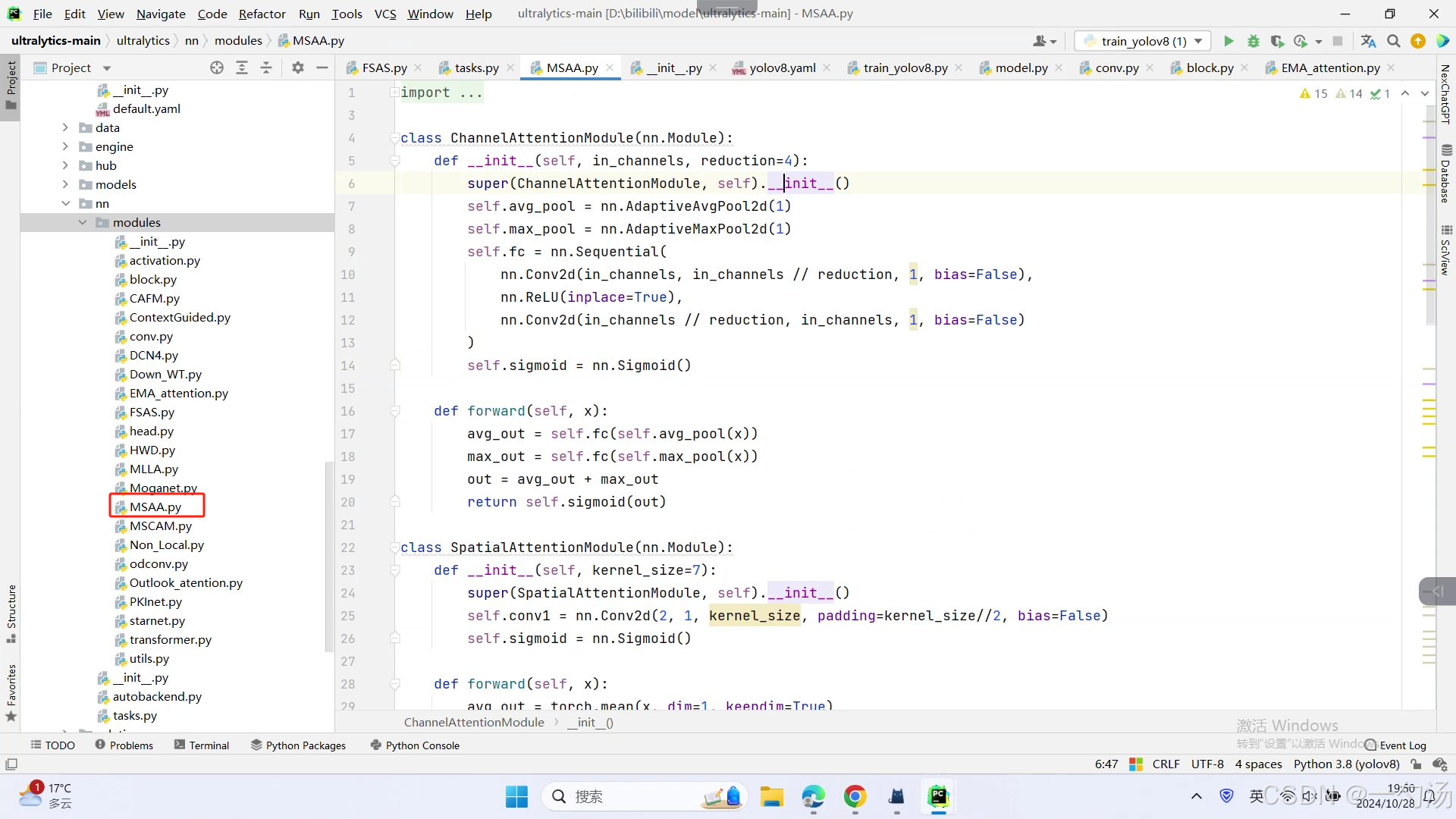Open the Terminal tool window
1456x819 pixels.
[202, 745]
